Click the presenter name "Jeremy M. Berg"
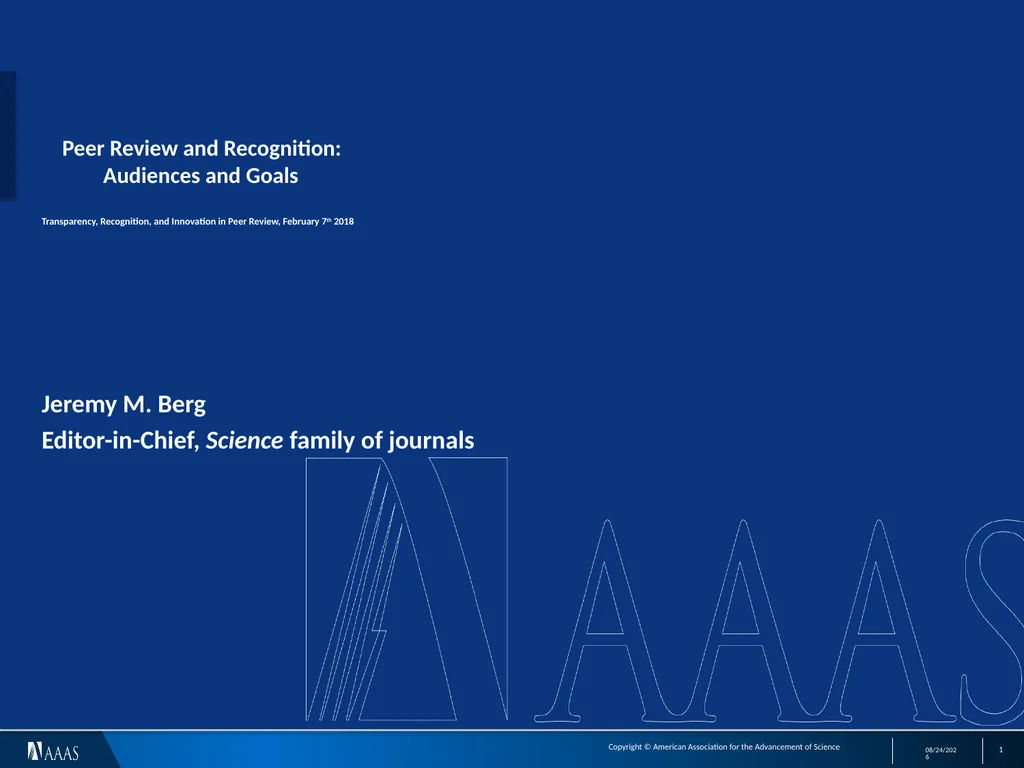The width and height of the screenshot is (1024, 768). (x=123, y=404)
